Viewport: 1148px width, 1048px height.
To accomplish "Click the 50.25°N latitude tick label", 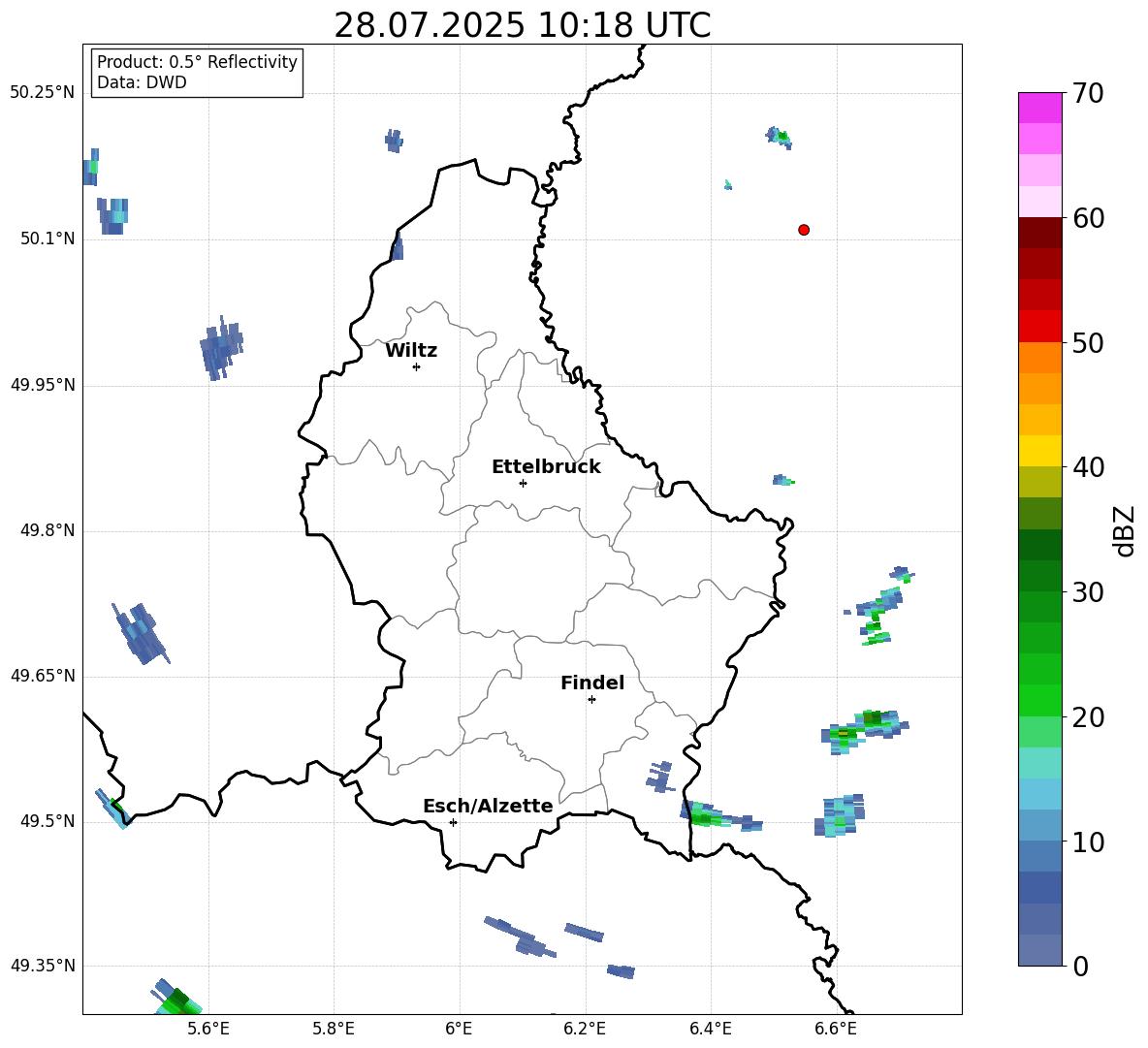I will click(x=43, y=93).
